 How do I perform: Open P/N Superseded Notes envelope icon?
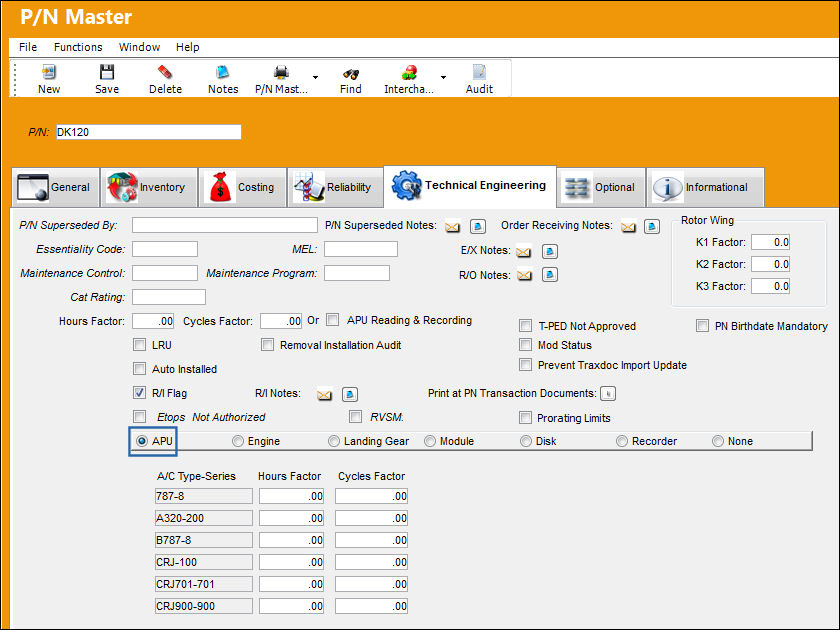pyautogui.click(x=452, y=227)
